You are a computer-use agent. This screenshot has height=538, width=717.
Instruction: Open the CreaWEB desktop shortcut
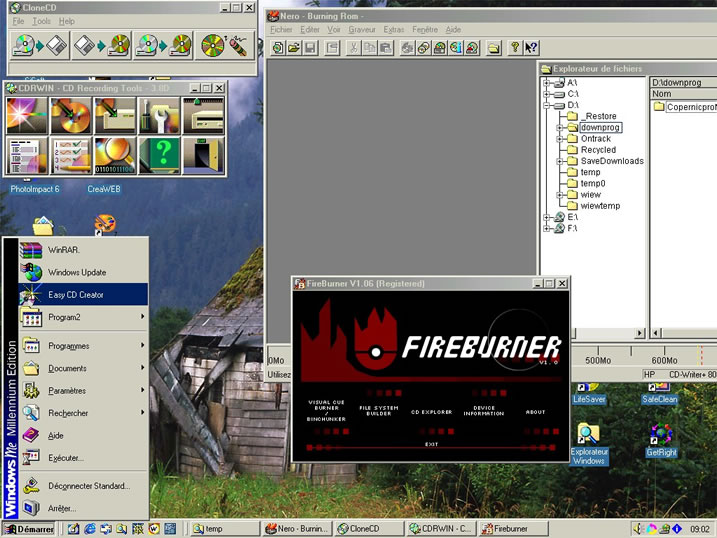(x=104, y=188)
